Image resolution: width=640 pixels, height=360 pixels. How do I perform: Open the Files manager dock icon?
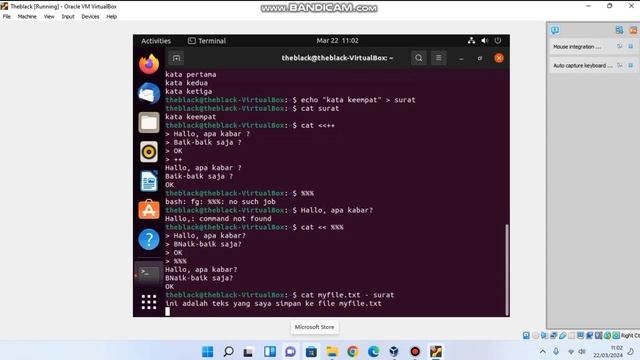click(x=149, y=122)
